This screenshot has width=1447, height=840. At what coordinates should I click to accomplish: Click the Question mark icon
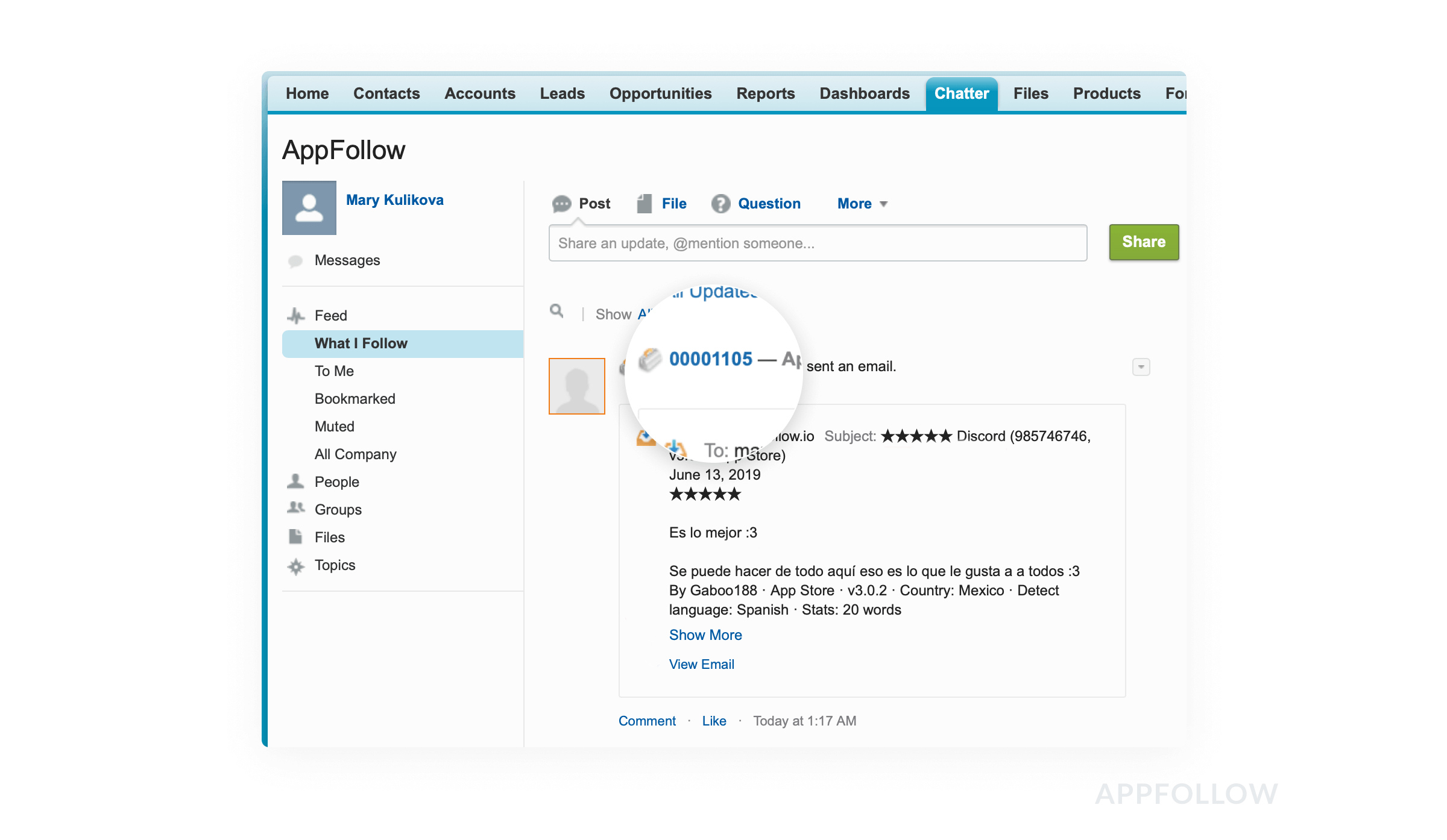[x=720, y=204]
